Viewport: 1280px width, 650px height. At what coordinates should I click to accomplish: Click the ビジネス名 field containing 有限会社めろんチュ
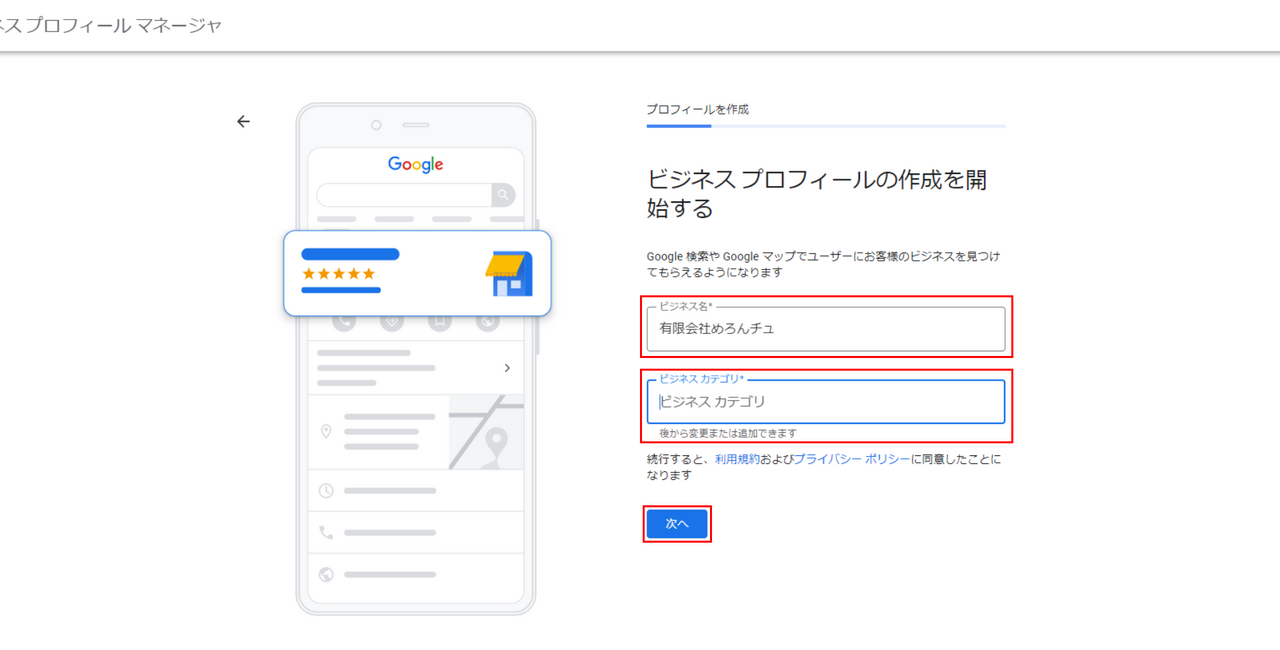[826, 329]
